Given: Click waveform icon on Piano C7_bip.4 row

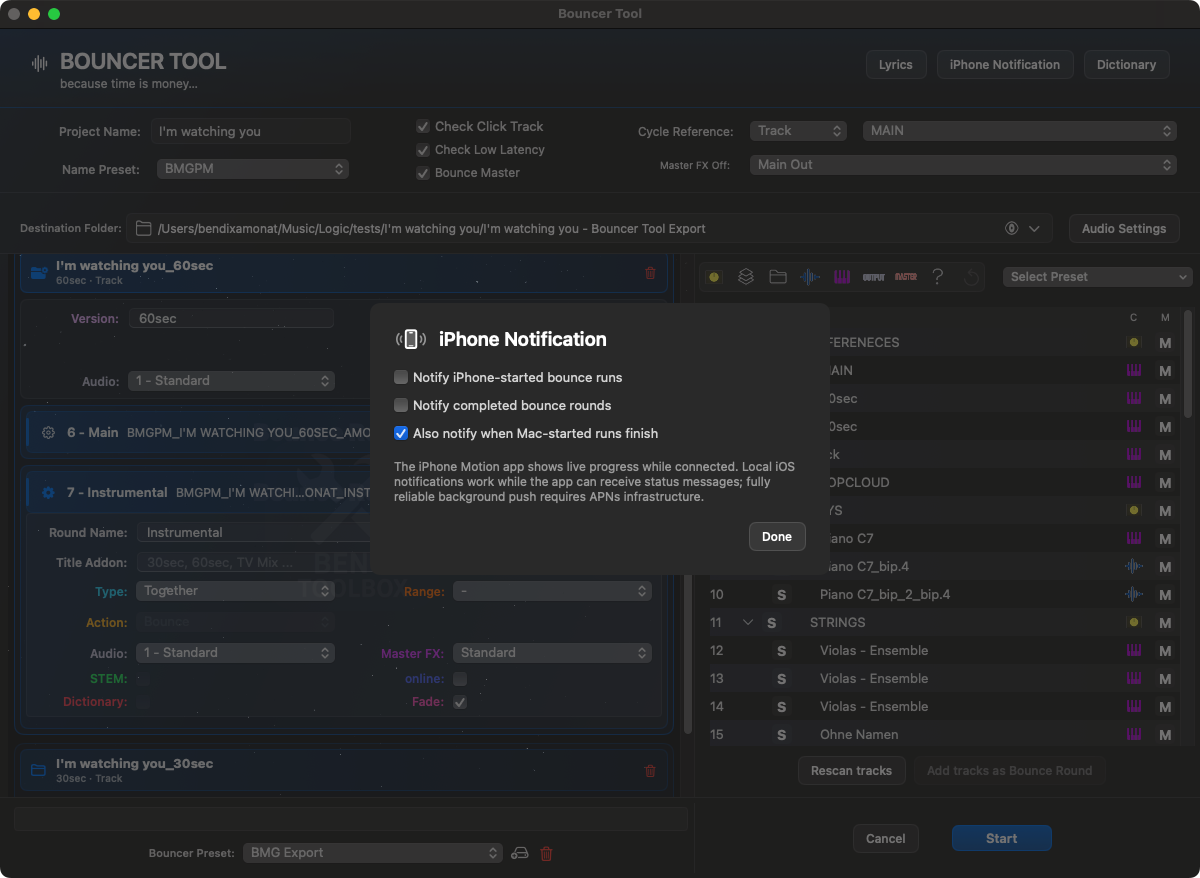Looking at the screenshot, I should [x=1133, y=566].
